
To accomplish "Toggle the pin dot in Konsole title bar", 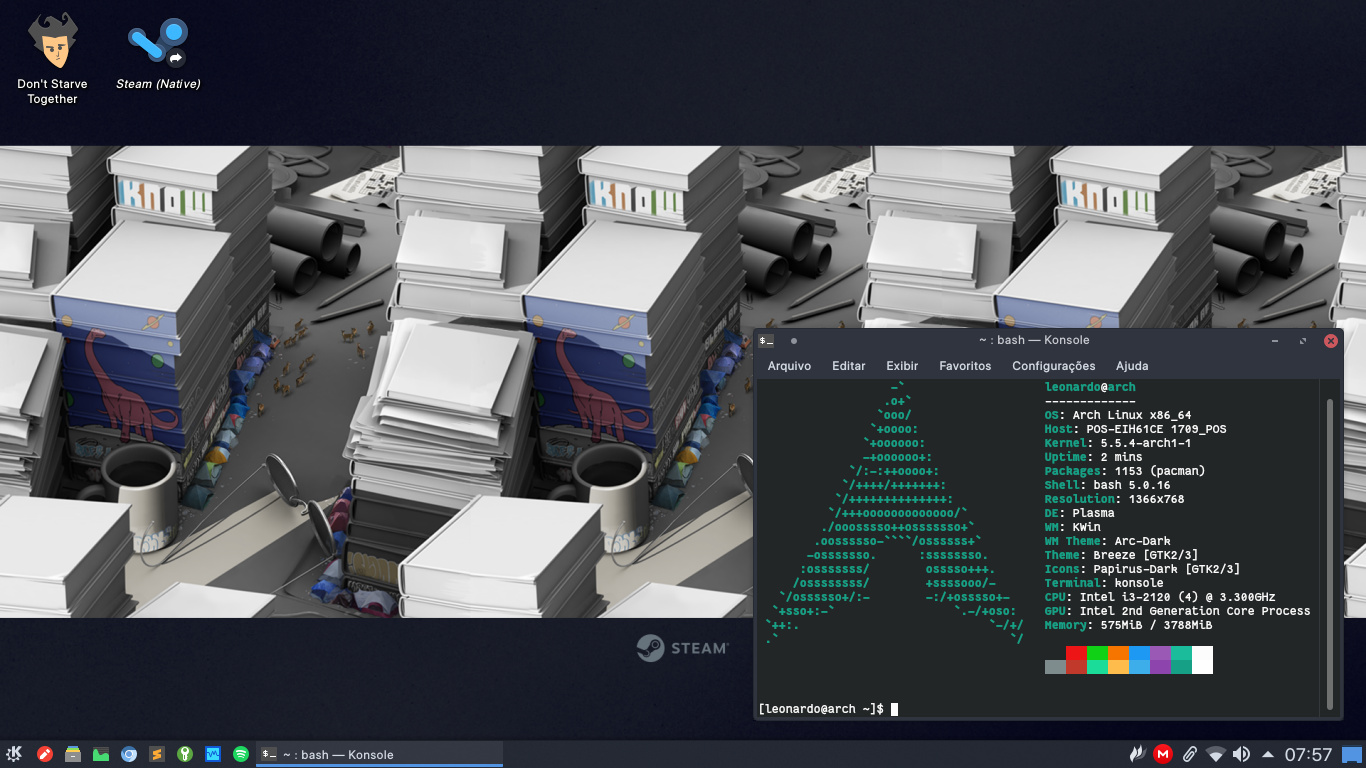I will (x=794, y=340).
